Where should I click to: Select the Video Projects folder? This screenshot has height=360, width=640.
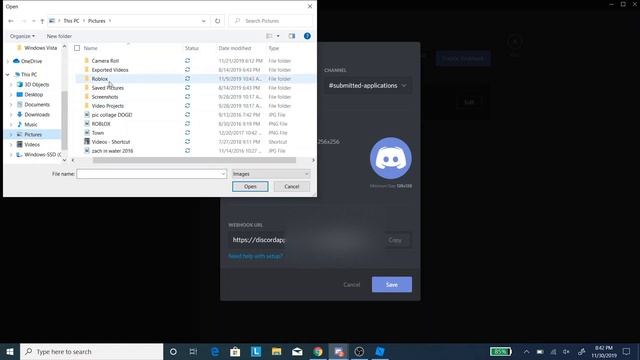(107, 106)
